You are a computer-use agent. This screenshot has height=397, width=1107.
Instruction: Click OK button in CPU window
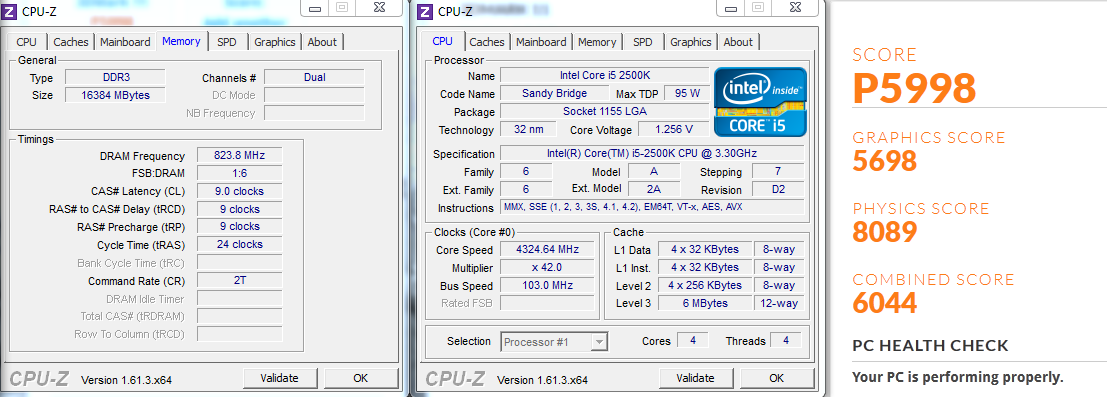click(777, 378)
